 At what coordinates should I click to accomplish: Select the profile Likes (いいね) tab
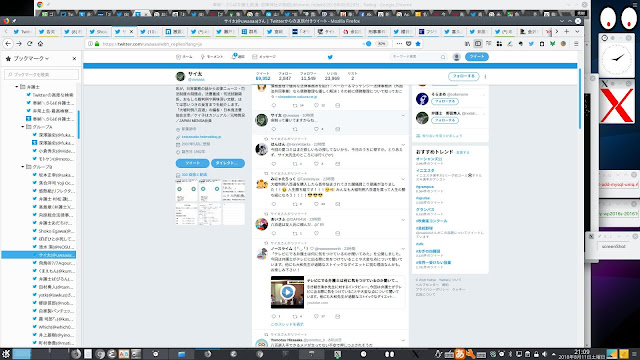332,76
